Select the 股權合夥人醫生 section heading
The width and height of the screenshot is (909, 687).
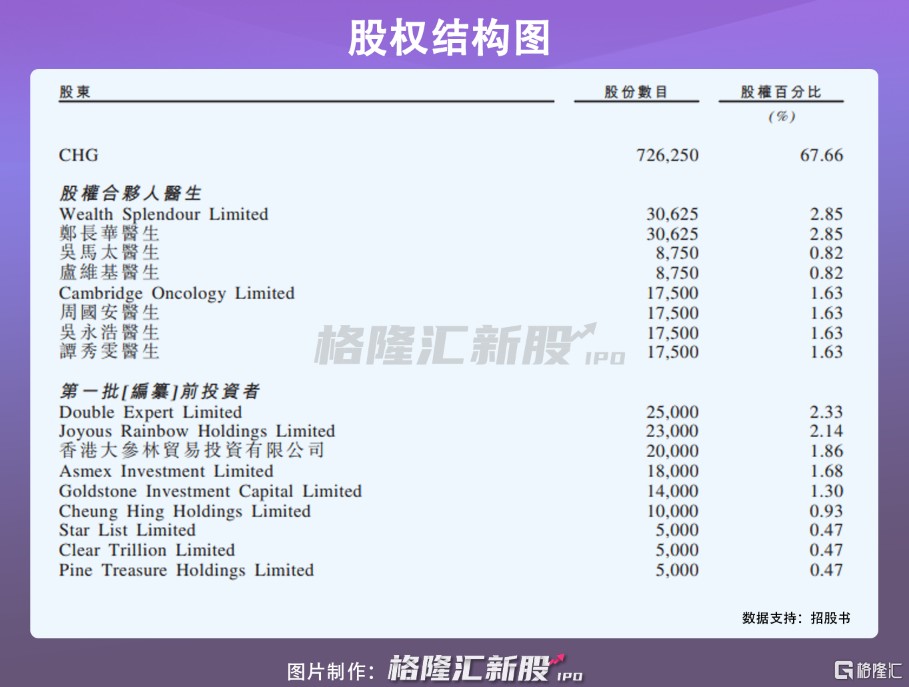130,193
